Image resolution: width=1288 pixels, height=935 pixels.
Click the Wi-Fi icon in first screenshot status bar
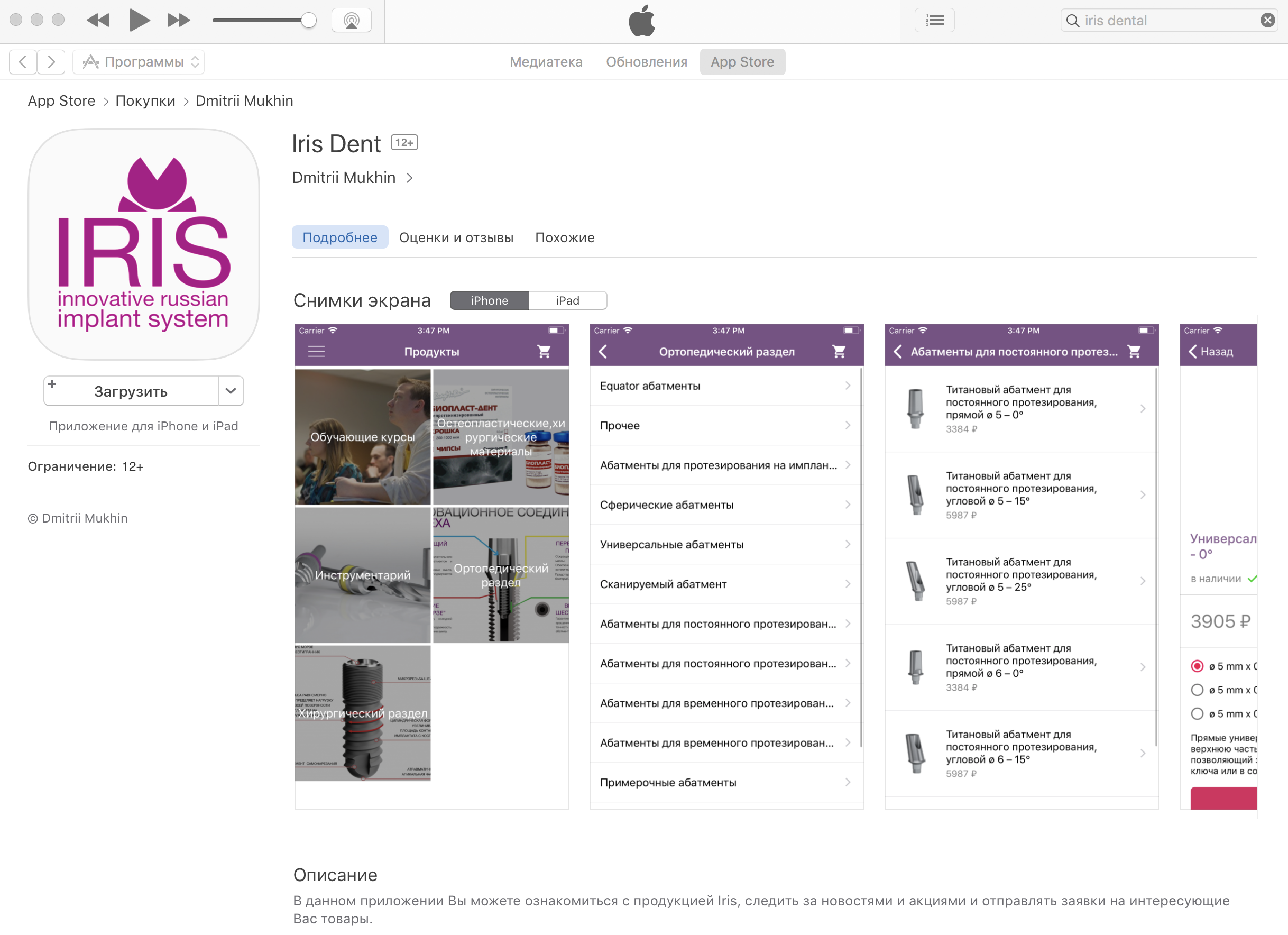333,330
